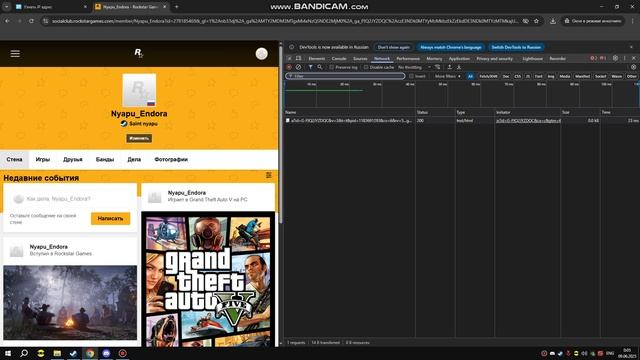Open a new Chrome tab
Screen dimensions: 640x360
tap(176, 7)
